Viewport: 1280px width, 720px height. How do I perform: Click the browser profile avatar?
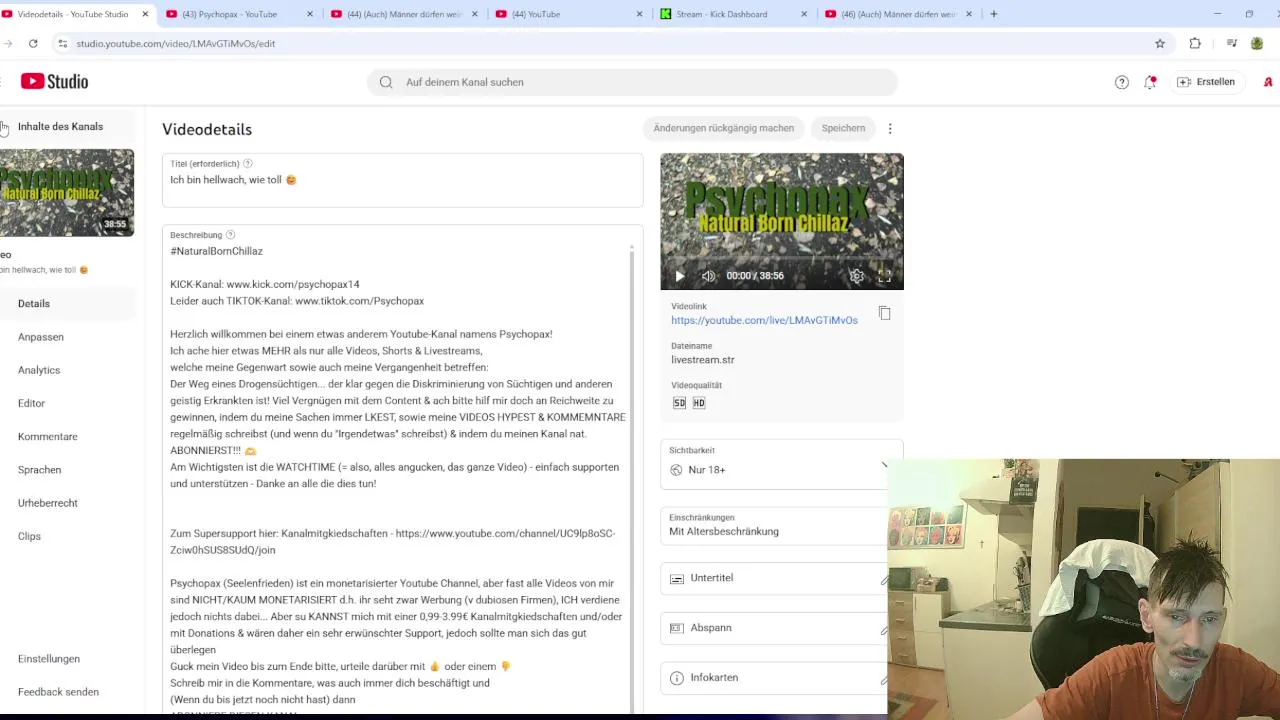[x=1258, y=44]
